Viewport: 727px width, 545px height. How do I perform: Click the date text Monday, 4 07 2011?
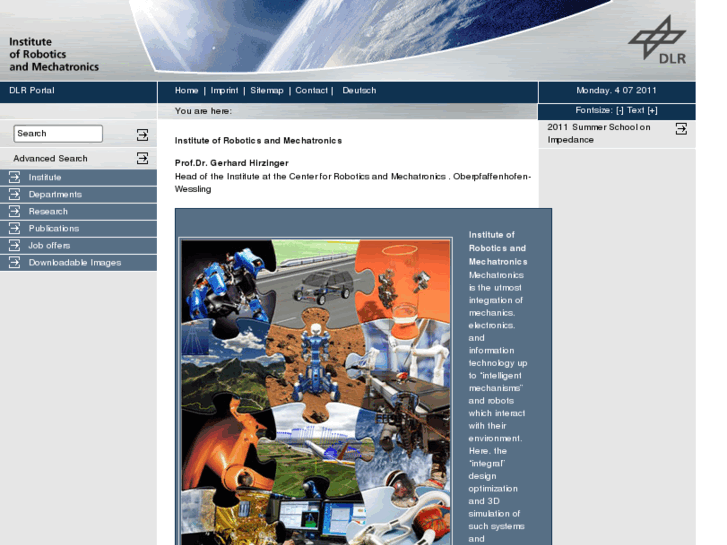(x=616, y=90)
